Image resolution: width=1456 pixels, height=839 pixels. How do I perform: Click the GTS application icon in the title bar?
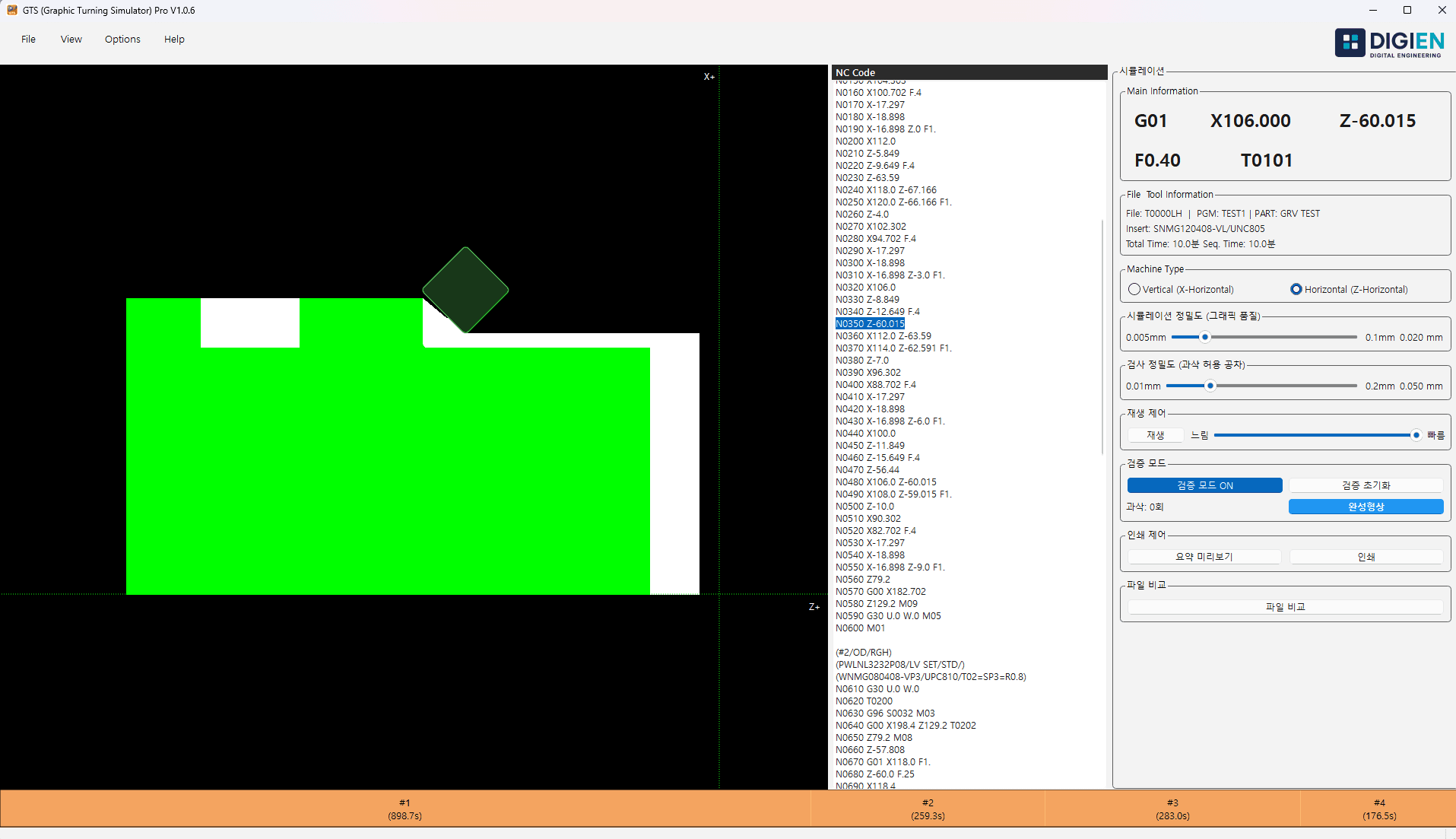point(11,10)
